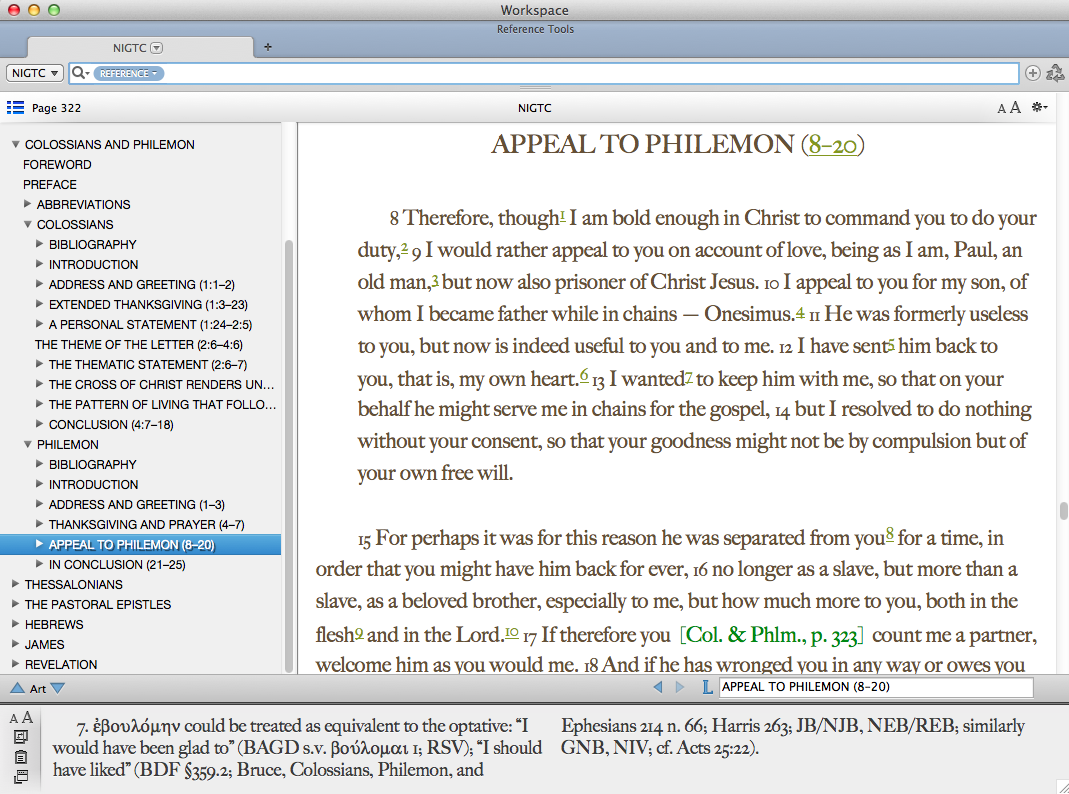Select In Conclusion (21–25)
This screenshot has width=1069, height=794.
point(117,564)
